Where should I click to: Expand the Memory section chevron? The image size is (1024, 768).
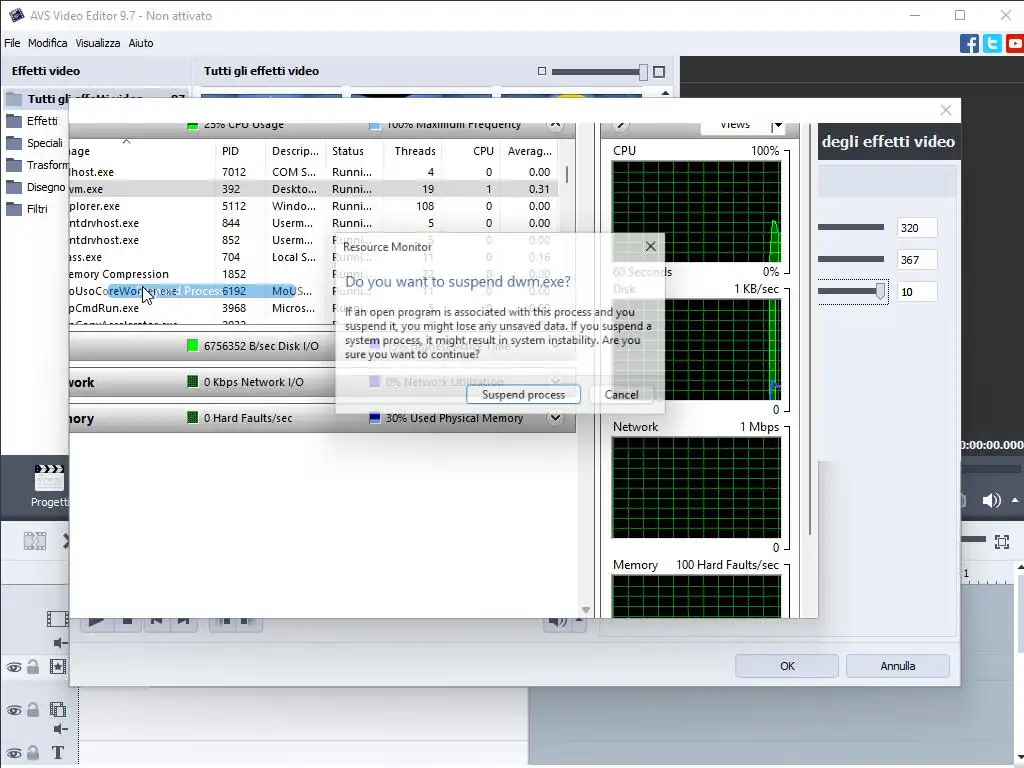pyautogui.click(x=555, y=418)
